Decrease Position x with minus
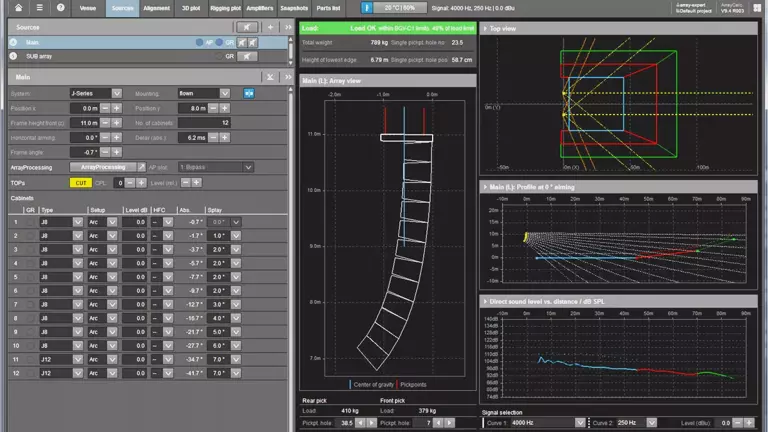The width and height of the screenshot is (768, 432). point(105,108)
